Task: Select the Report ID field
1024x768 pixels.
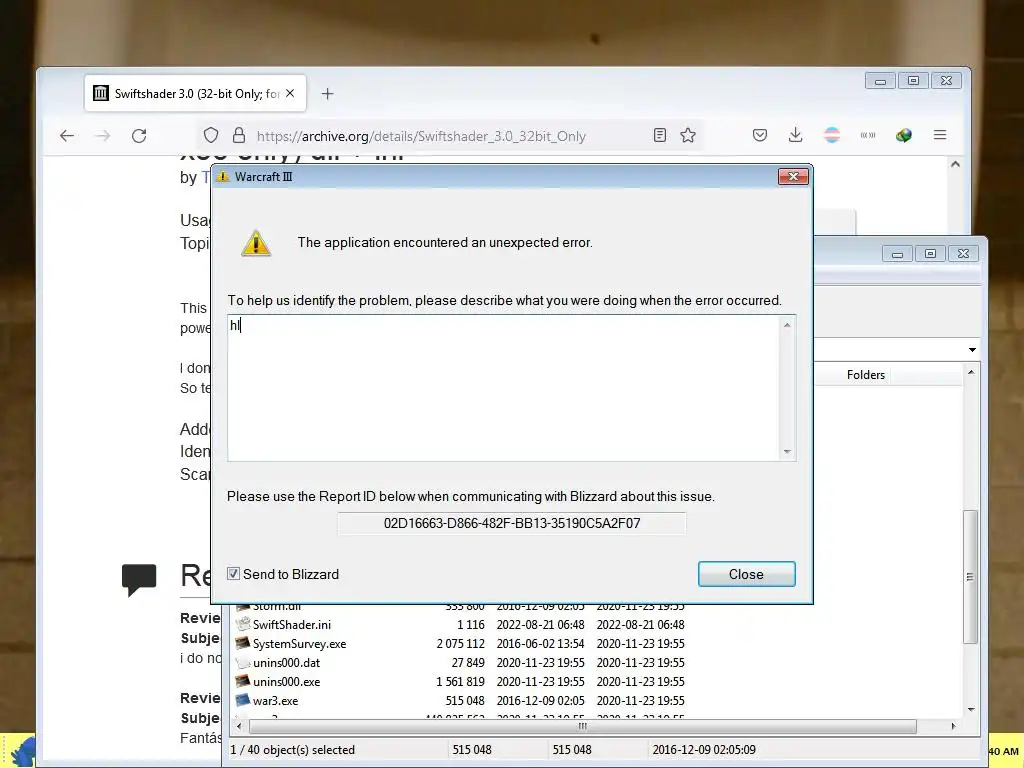Action: 511,523
